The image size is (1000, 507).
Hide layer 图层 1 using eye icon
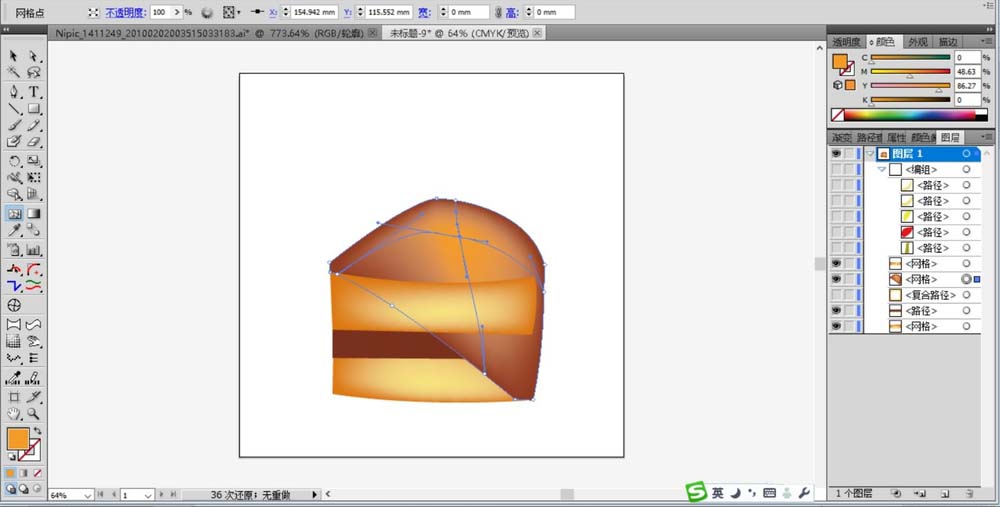coord(836,154)
